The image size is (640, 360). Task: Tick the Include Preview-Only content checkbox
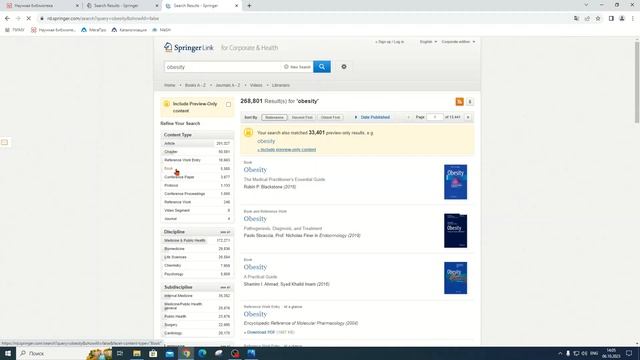tap(228, 104)
